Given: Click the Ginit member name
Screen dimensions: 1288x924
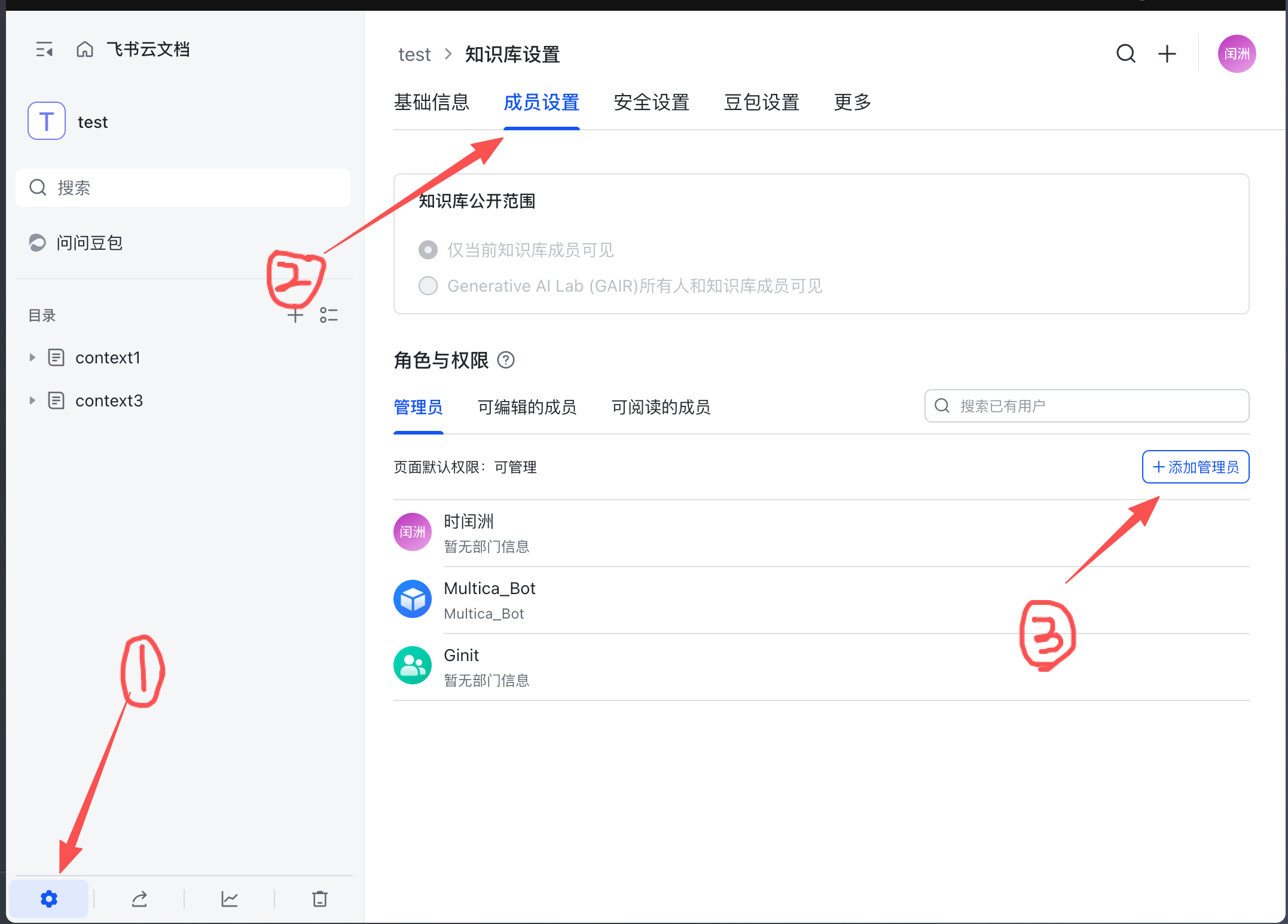Looking at the screenshot, I should (x=461, y=655).
